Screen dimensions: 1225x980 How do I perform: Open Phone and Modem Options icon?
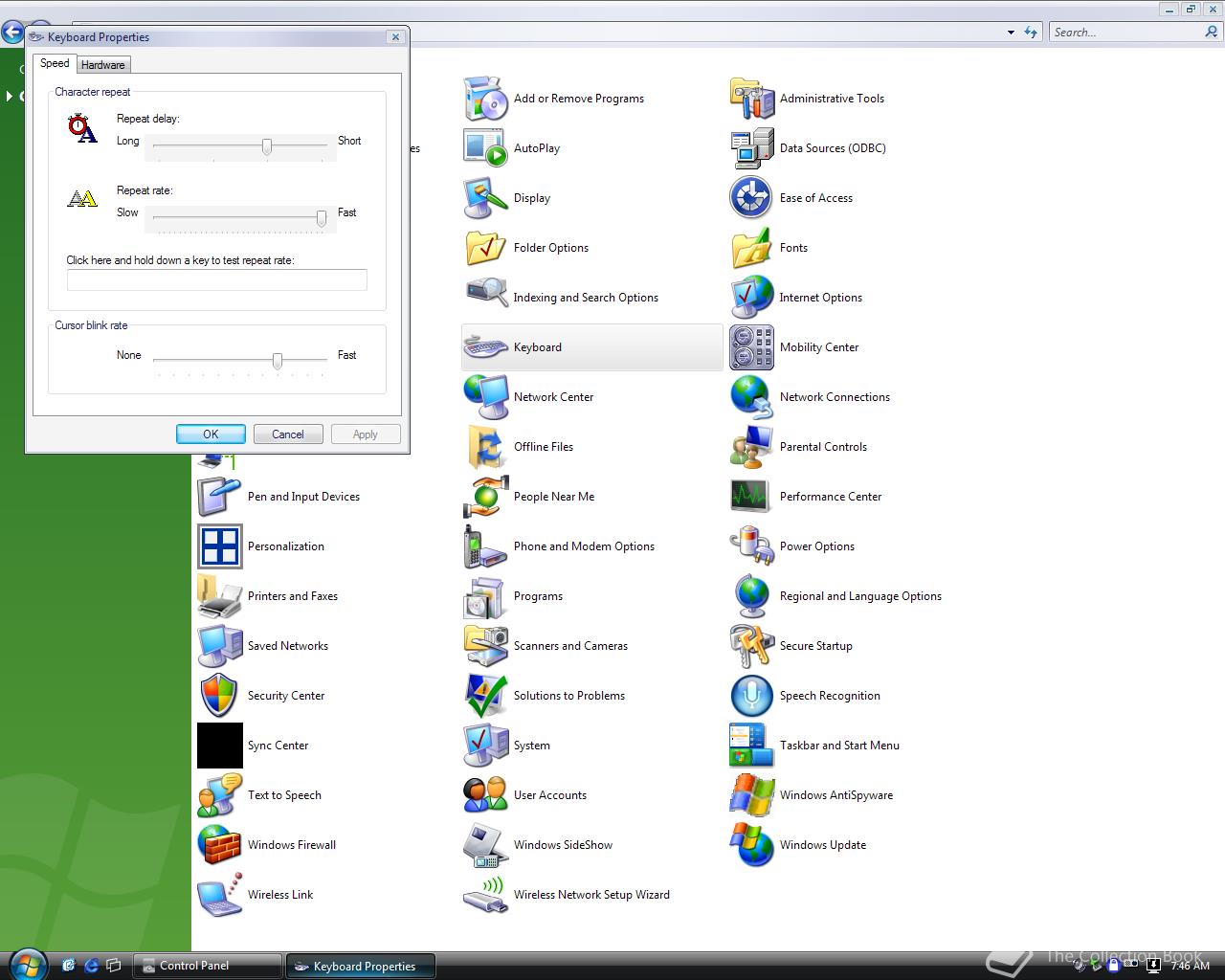(x=485, y=546)
